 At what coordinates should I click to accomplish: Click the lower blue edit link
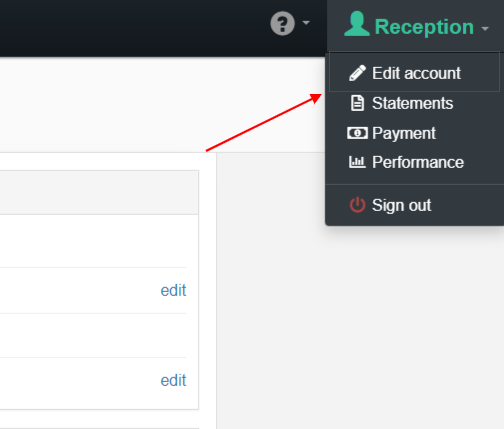click(173, 380)
